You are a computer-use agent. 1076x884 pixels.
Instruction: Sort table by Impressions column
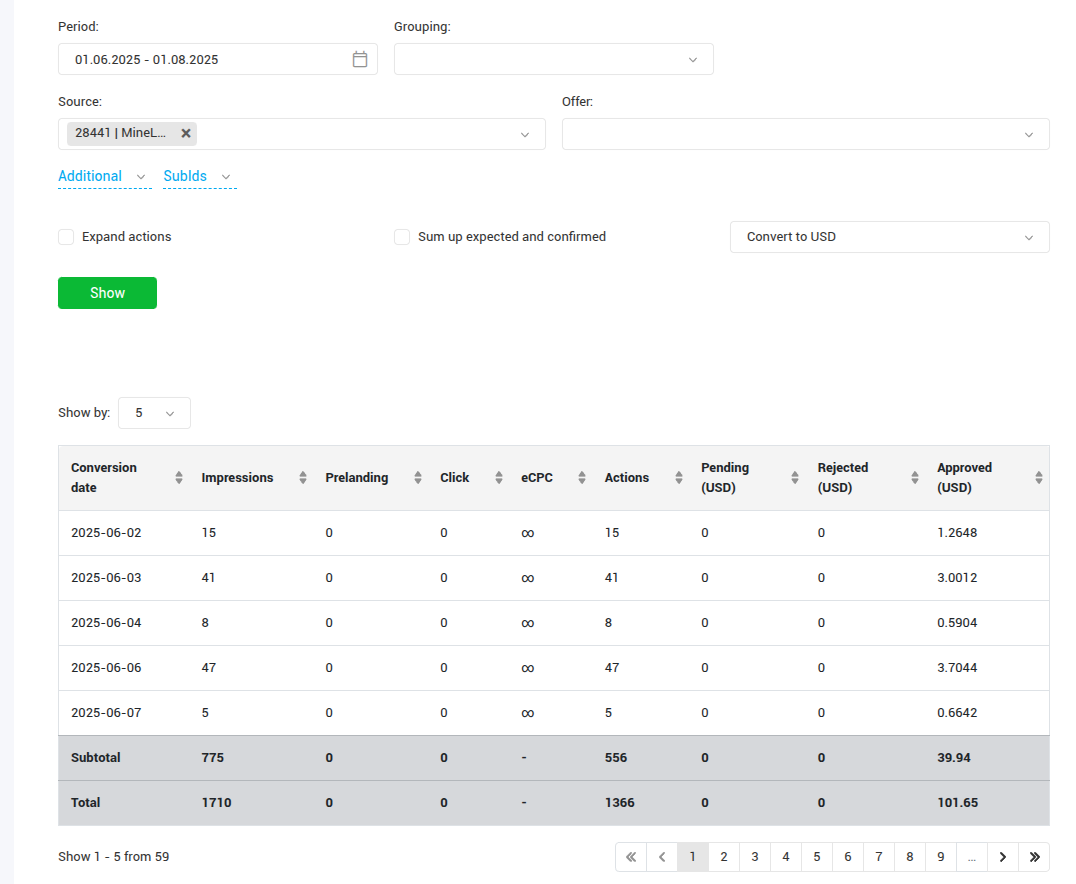coord(302,478)
